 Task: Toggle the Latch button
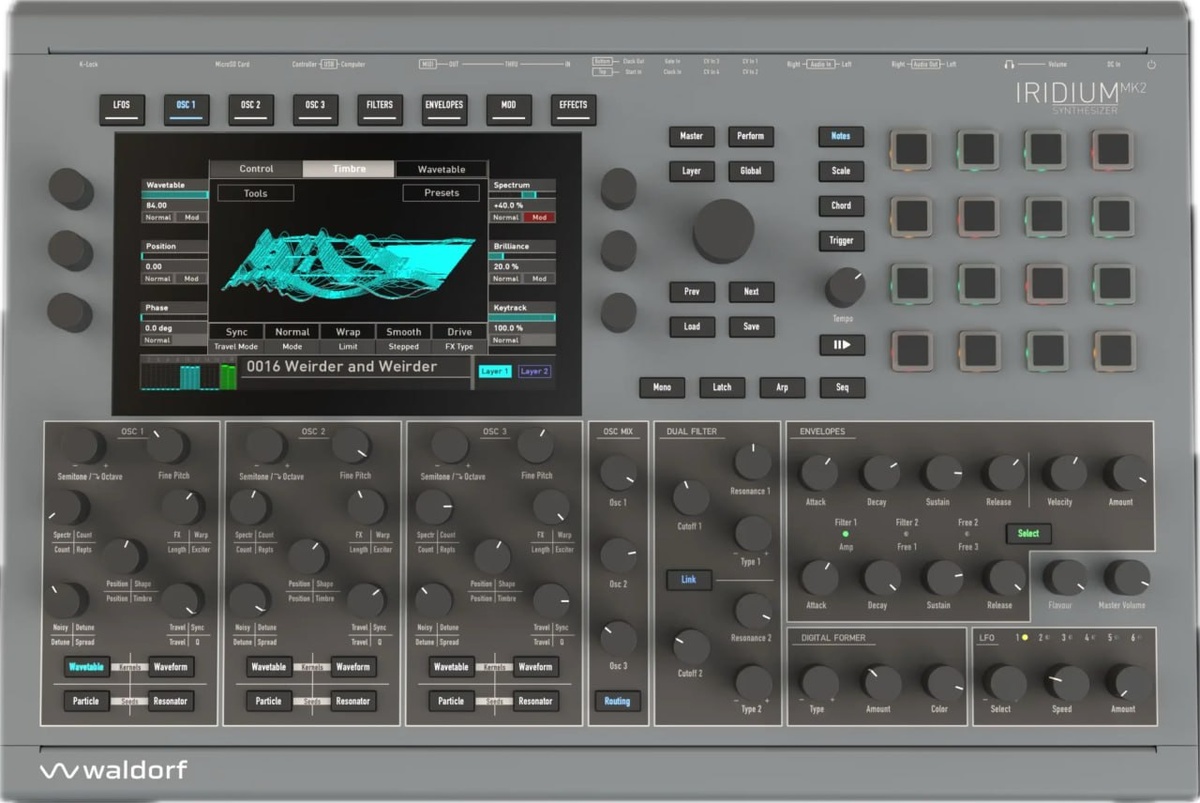[x=722, y=387]
